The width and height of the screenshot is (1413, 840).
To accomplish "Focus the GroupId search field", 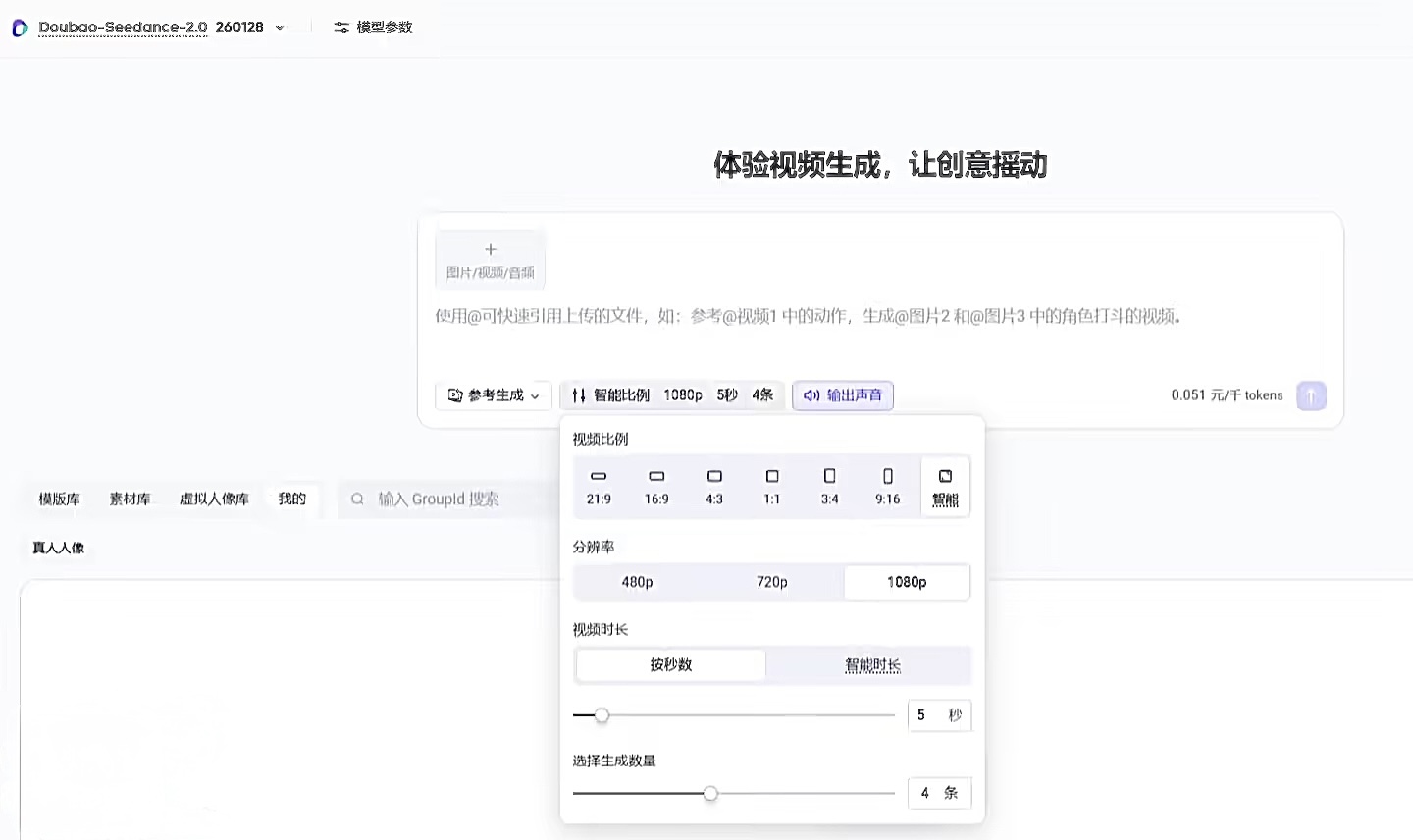I will coord(451,499).
